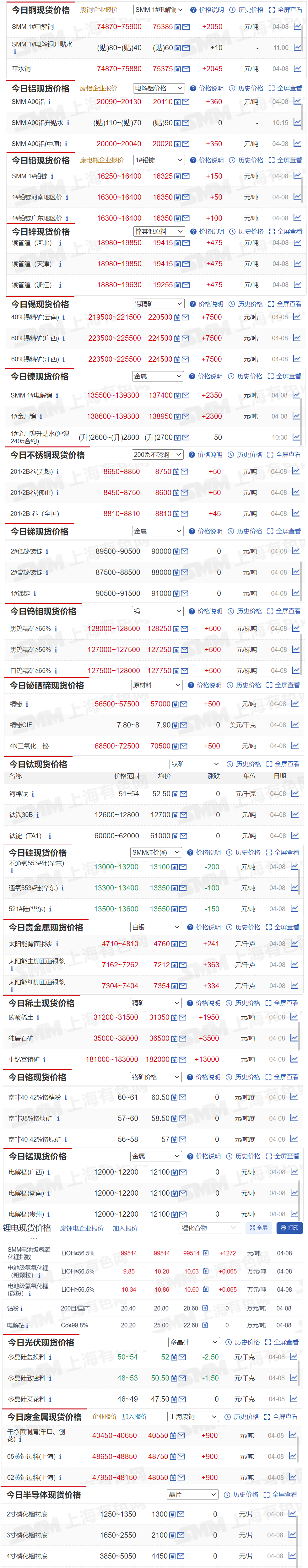
Task: View 历史价格 for aluminum section
Action: (x=246, y=88)
